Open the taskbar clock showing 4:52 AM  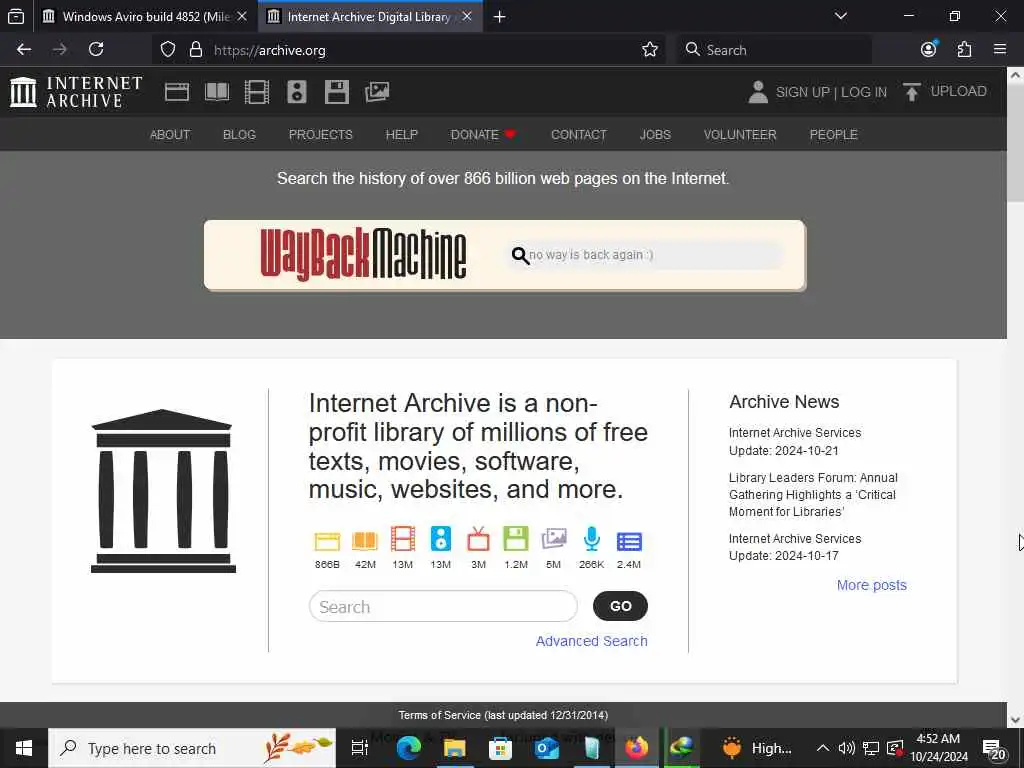click(x=939, y=748)
